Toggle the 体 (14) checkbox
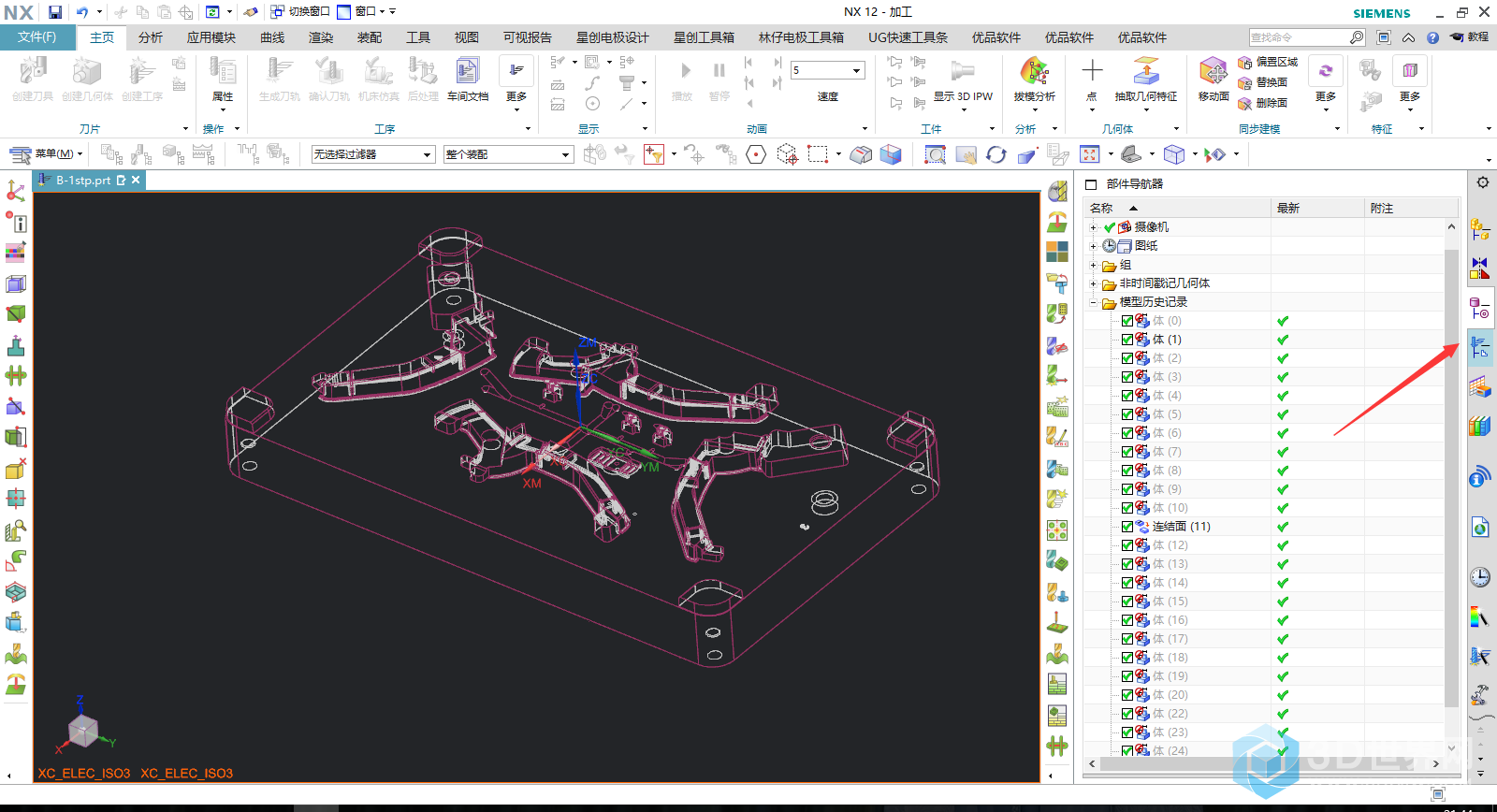This screenshot has width=1497, height=812. (1127, 583)
